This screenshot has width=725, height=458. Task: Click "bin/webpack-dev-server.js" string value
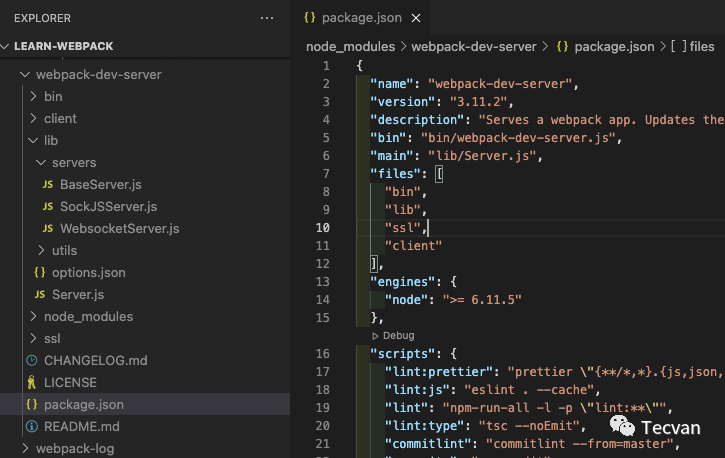[x=518, y=138]
